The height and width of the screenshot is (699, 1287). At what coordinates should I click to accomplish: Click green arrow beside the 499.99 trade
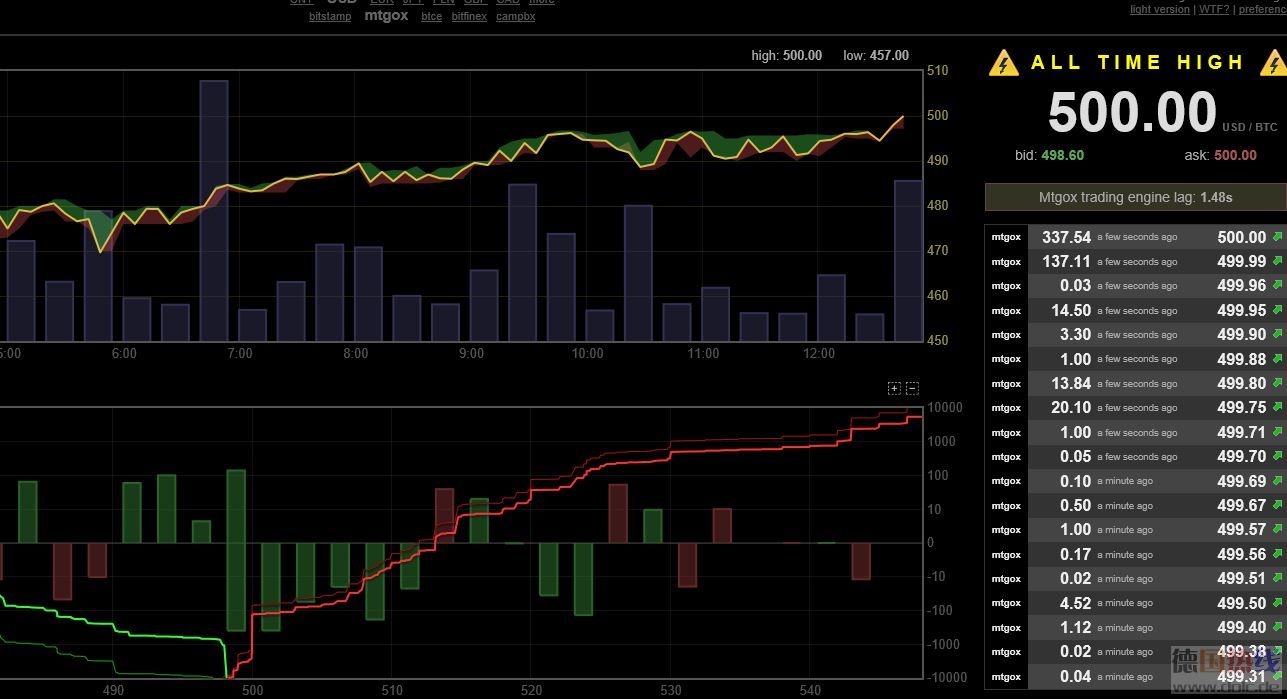1277,262
